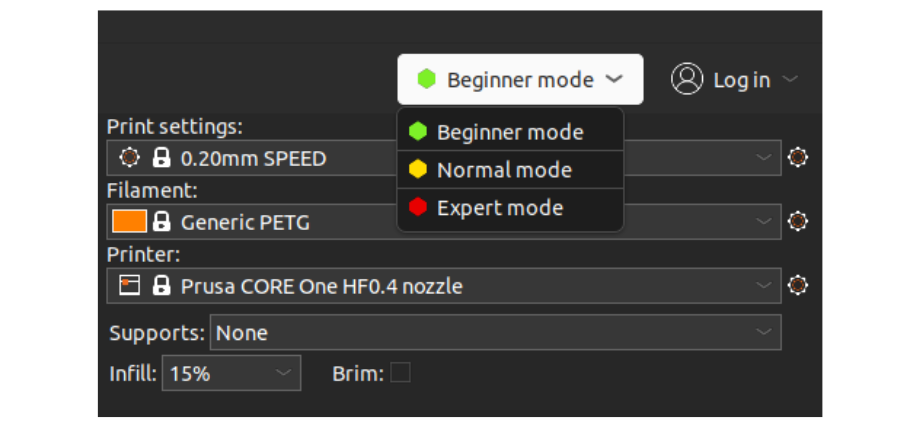
Task: Click gear icon right of Filament dropdown
Action: [x=797, y=221]
